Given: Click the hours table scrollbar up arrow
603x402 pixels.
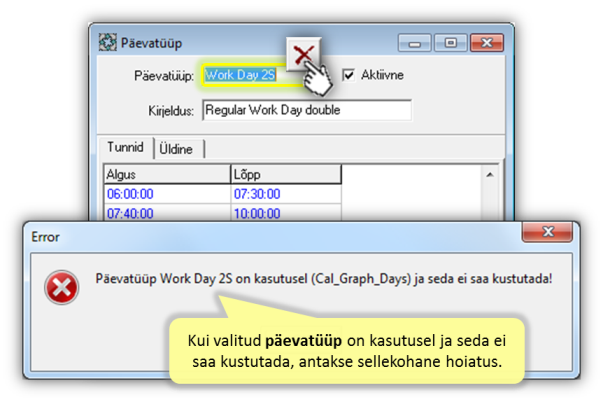Looking at the screenshot, I should [x=490, y=174].
